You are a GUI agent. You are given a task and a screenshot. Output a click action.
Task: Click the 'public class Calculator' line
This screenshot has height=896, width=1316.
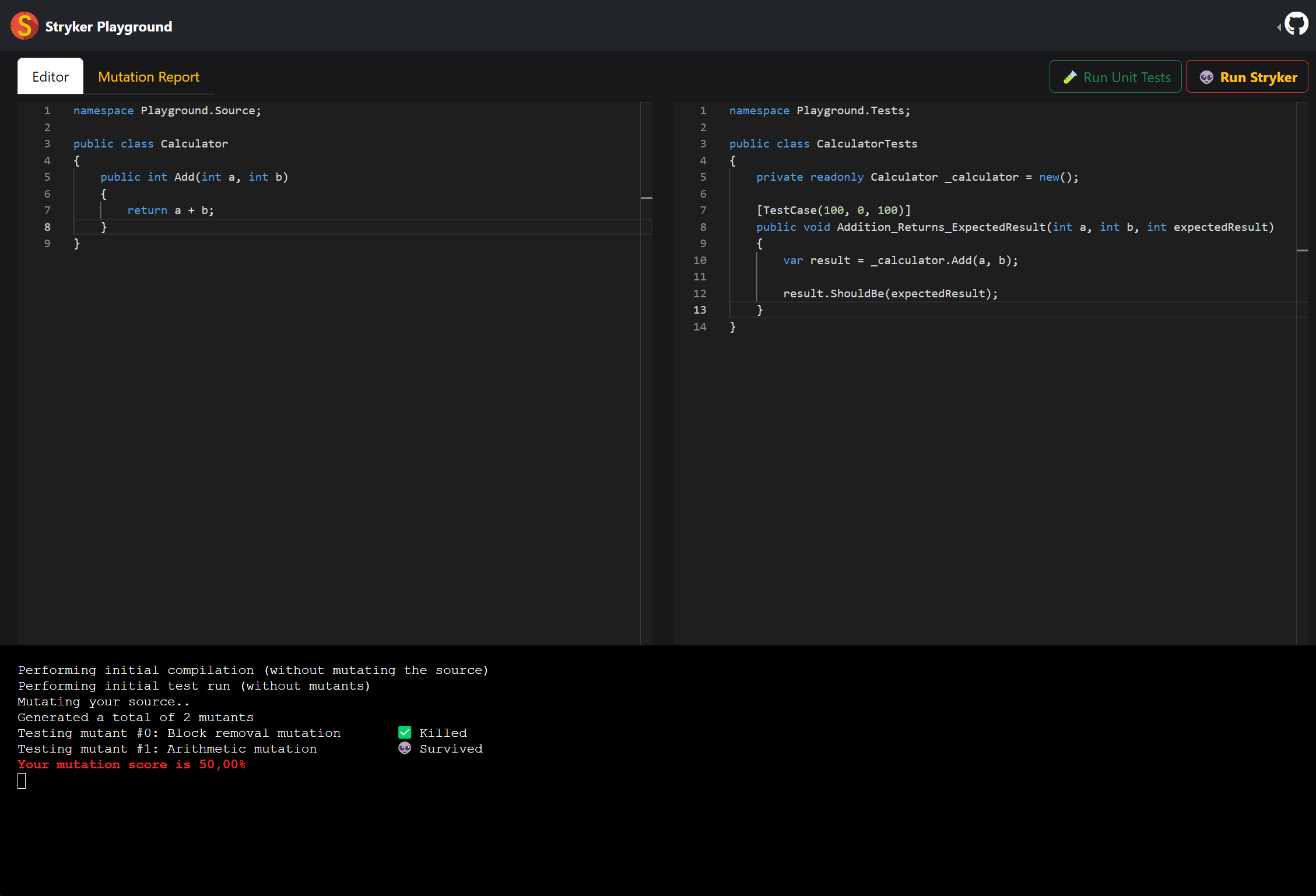(x=150, y=144)
